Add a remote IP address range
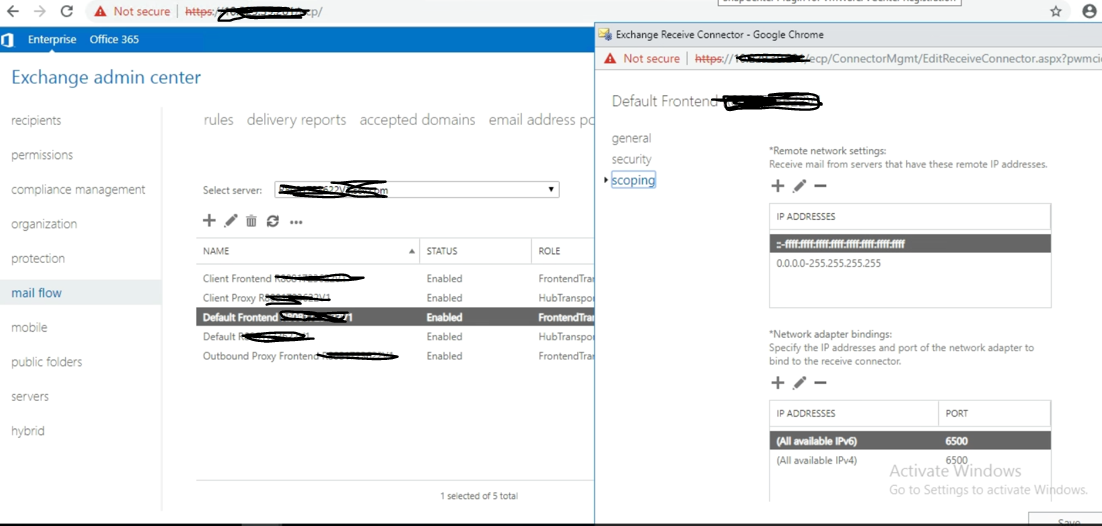Screen dimensions: 1102x526 coord(777,186)
